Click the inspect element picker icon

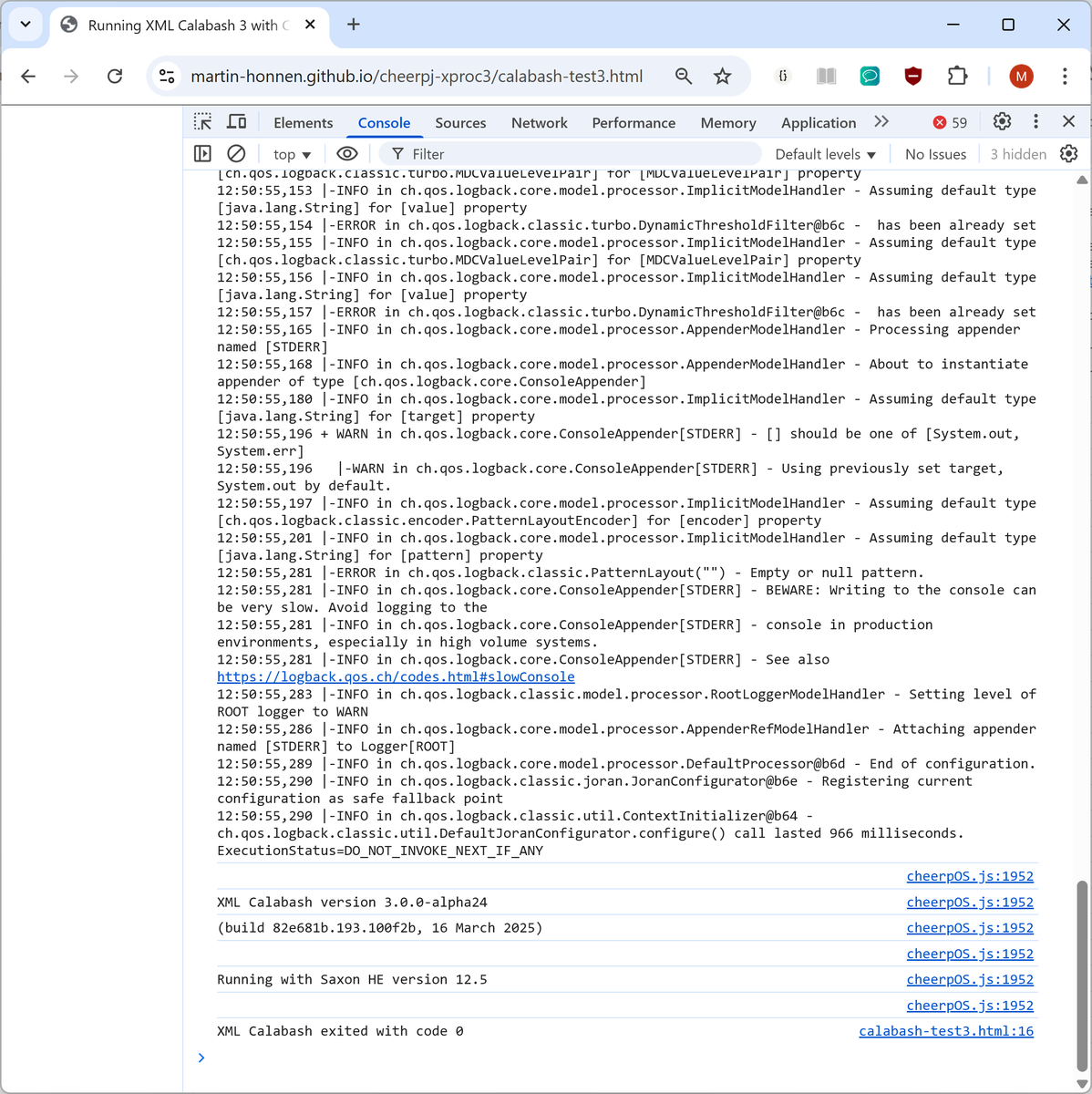click(203, 122)
